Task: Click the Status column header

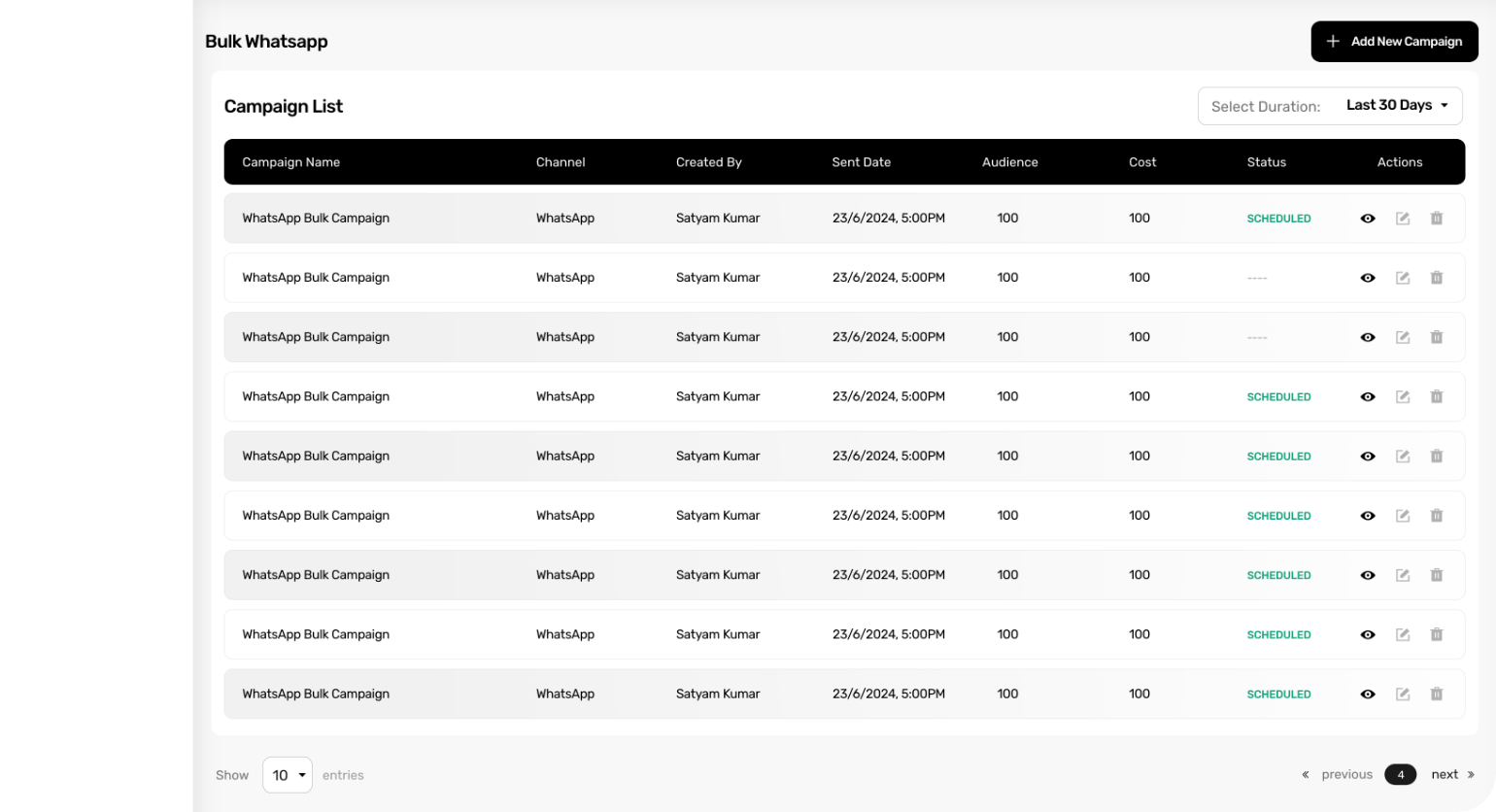Action: [x=1267, y=162]
